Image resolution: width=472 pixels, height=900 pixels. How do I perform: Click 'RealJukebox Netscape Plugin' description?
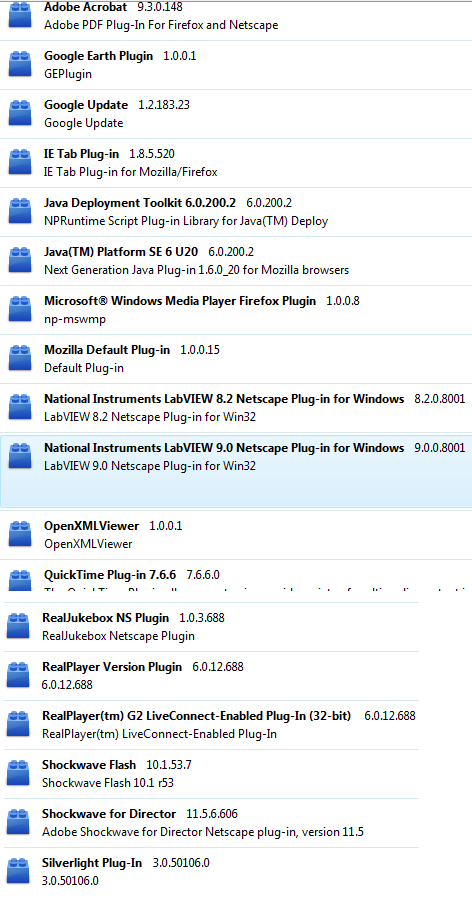[118, 636]
